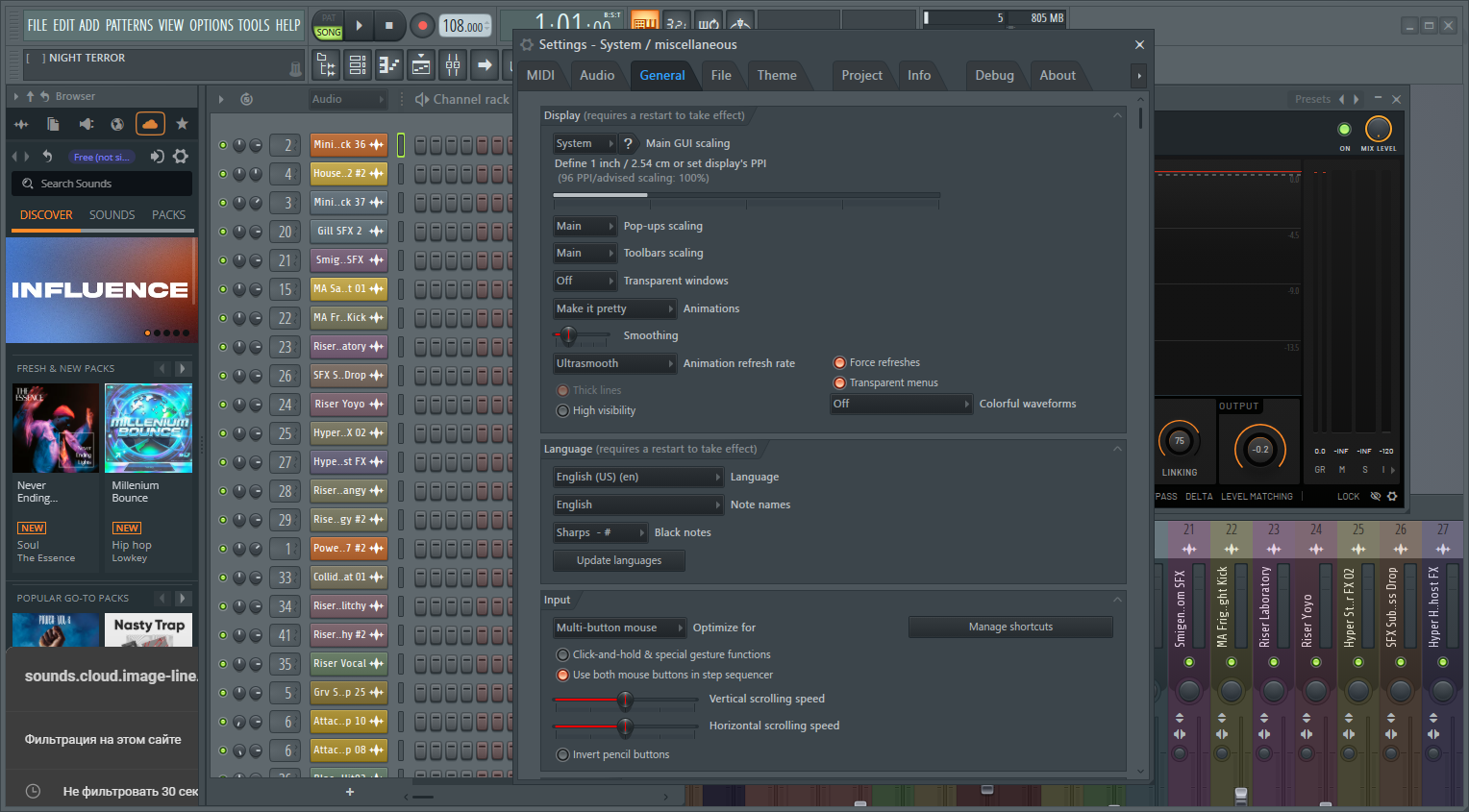Click the Horizontal scrolling speed slider

pos(625,726)
